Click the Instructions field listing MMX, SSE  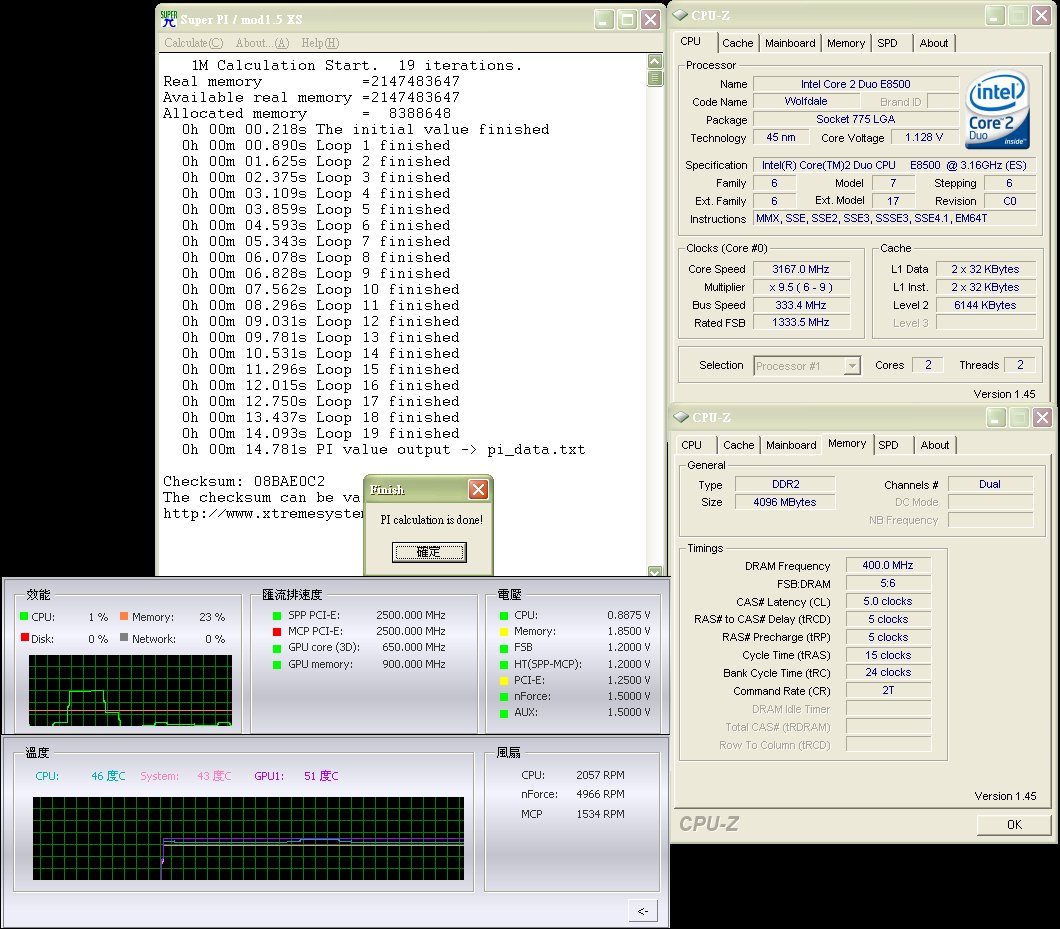click(x=894, y=218)
